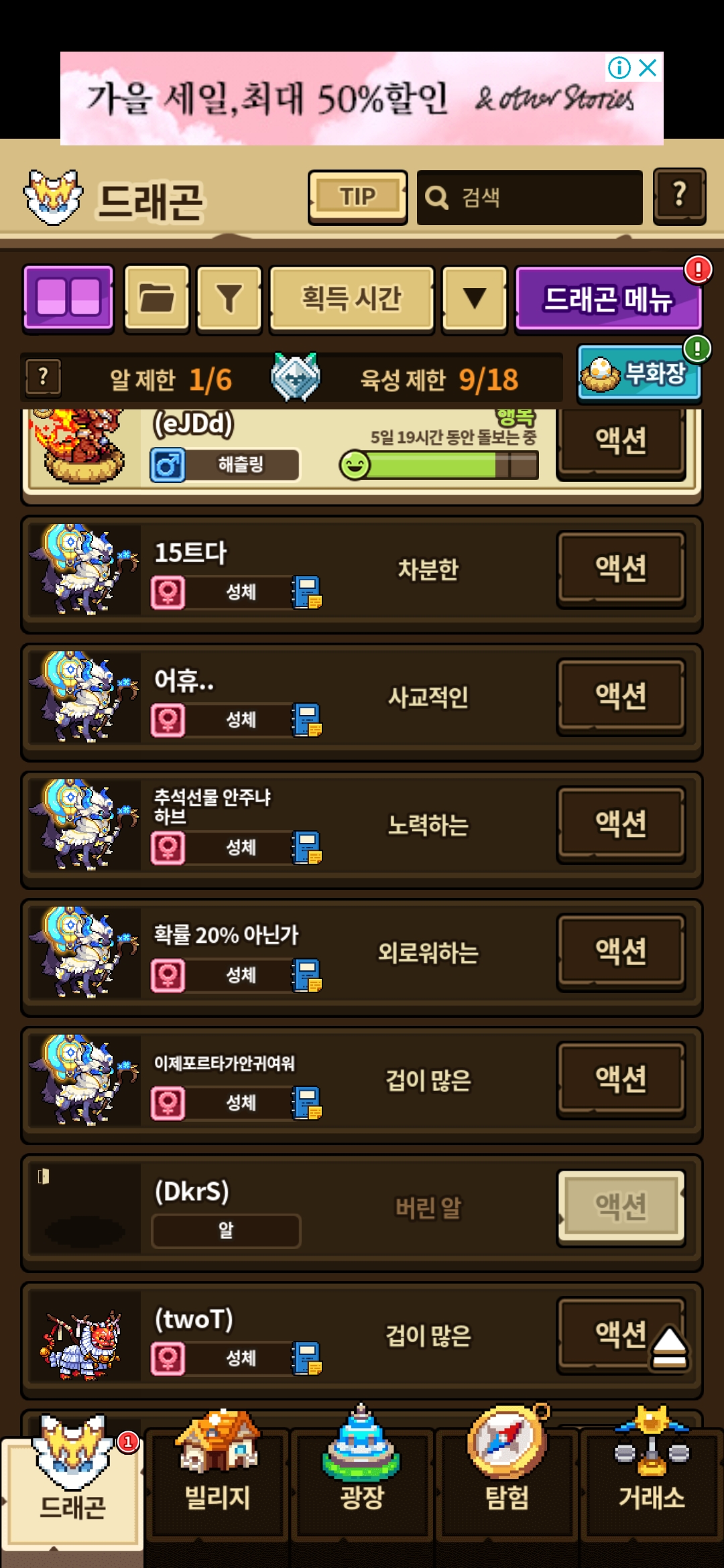Screen dimensions: 724x1568
Task: Open the funnel filter options
Action: click(229, 298)
